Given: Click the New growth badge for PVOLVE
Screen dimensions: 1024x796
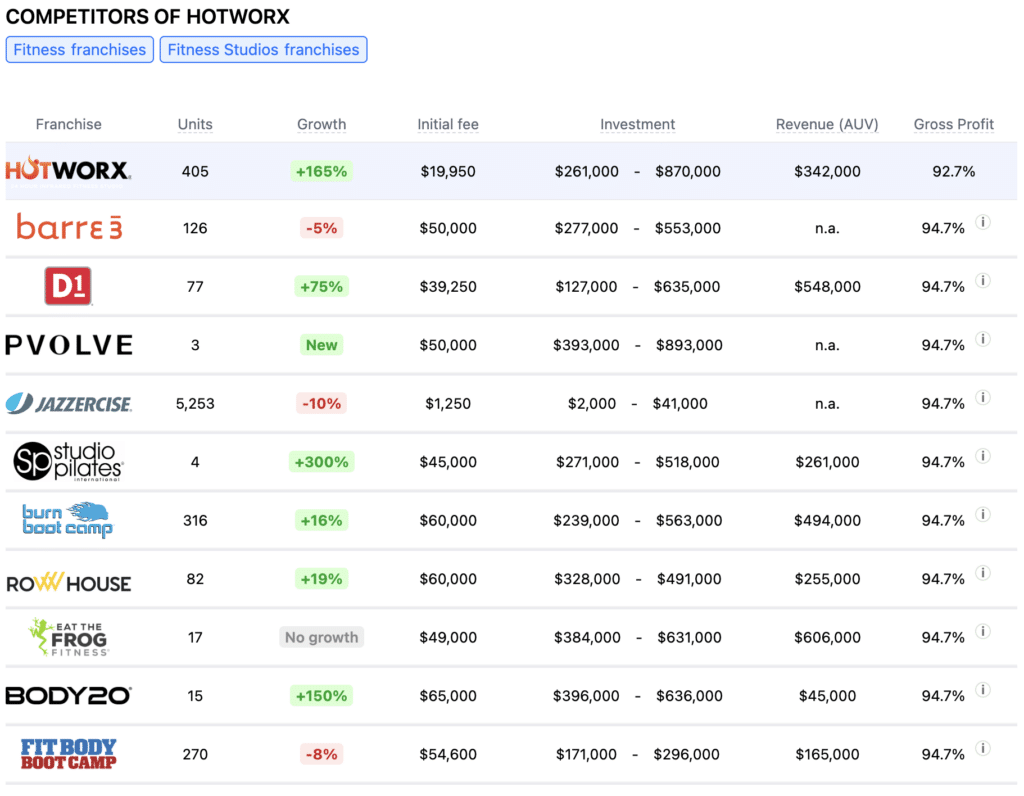Looking at the screenshot, I should pos(321,345).
